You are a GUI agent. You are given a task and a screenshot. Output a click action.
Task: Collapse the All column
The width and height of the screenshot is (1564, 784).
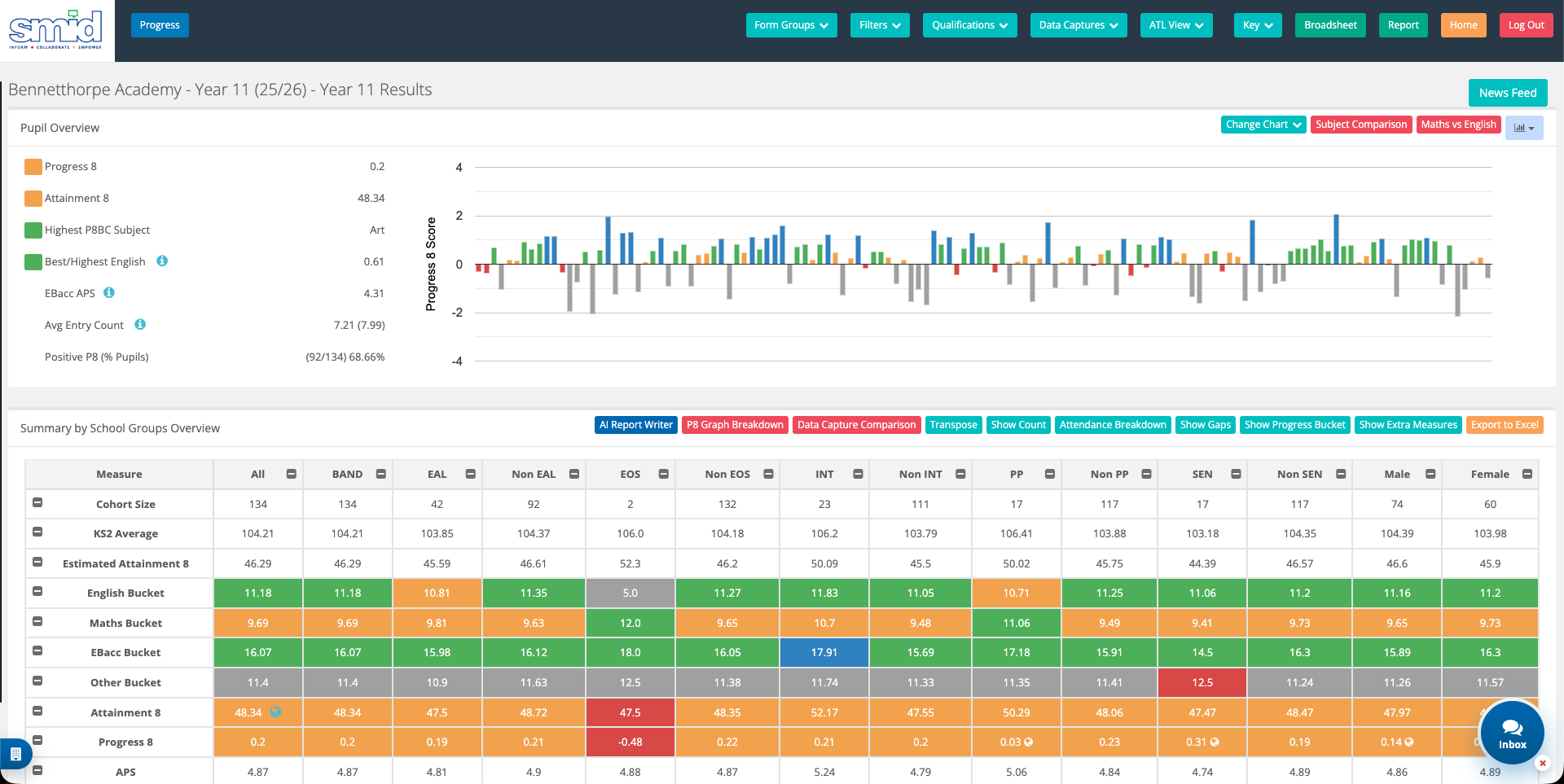click(x=292, y=474)
